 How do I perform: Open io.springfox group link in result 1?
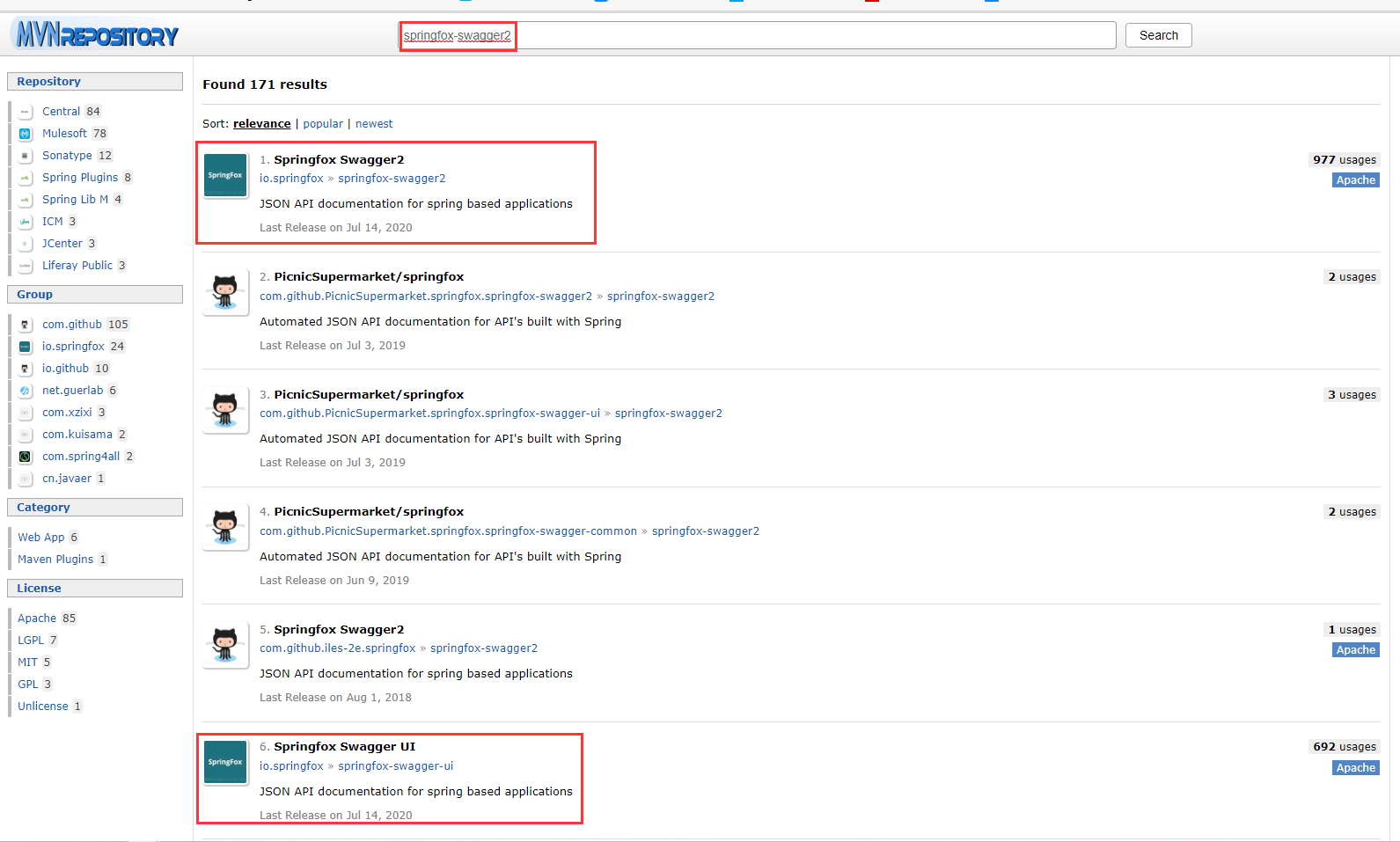pos(291,179)
